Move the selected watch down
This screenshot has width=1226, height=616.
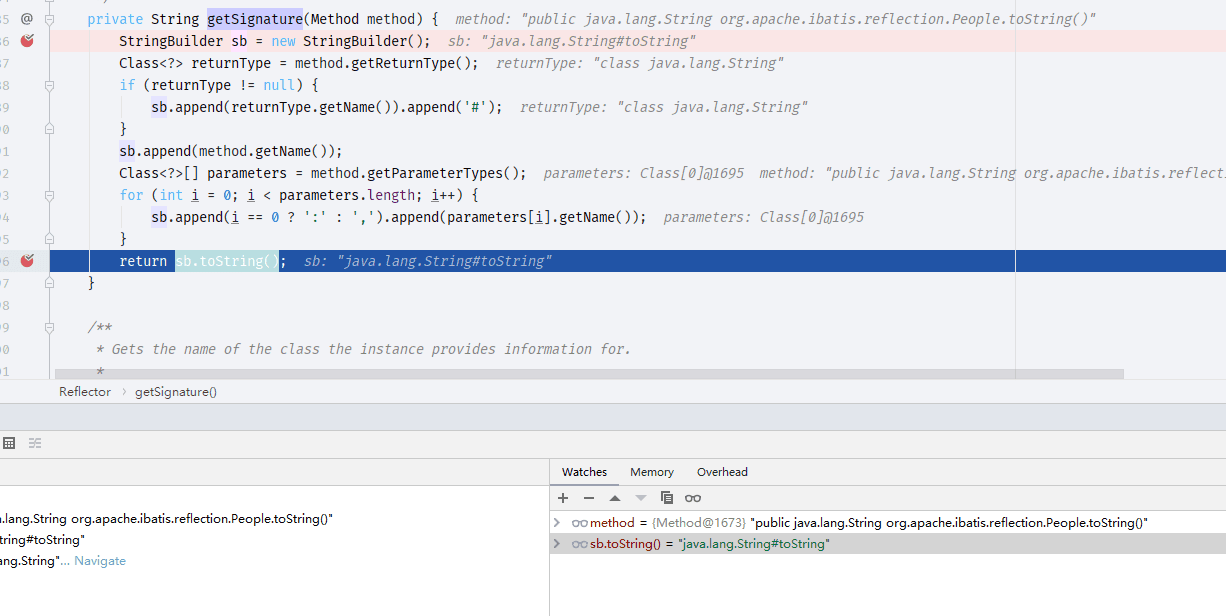click(x=641, y=498)
